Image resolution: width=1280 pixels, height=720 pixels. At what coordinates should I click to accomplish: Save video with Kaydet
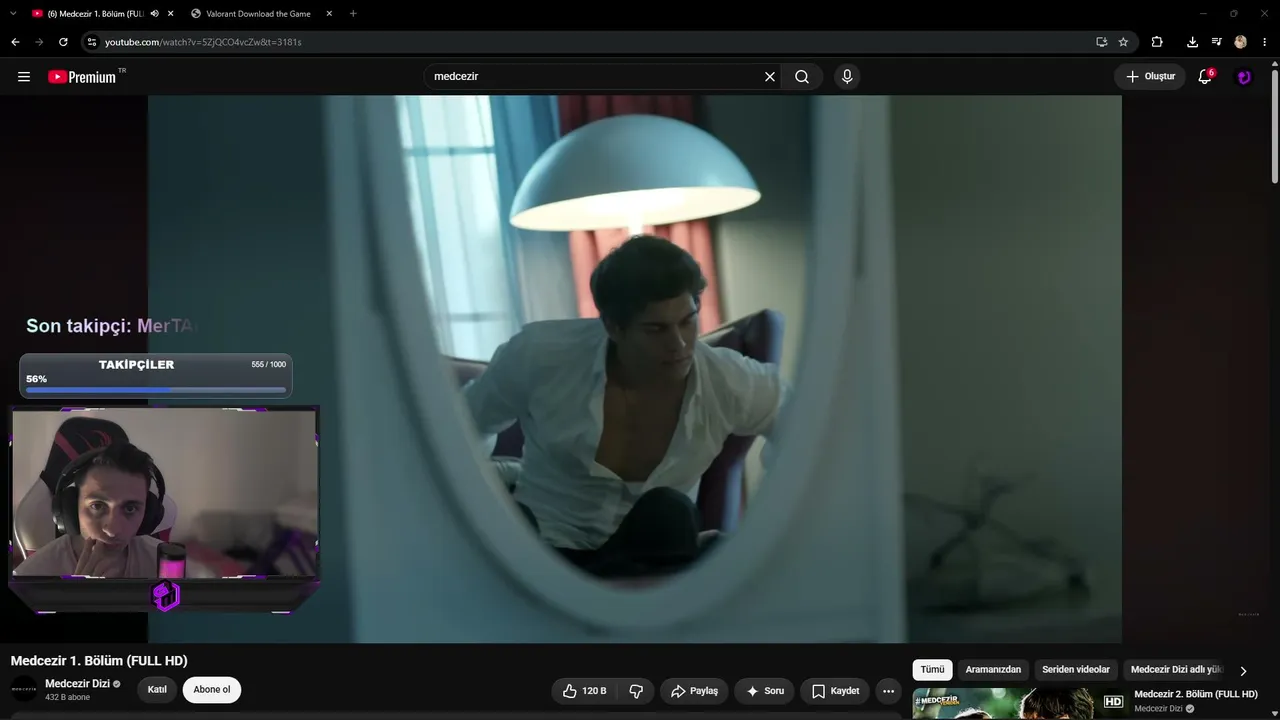[x=835, y=691]
